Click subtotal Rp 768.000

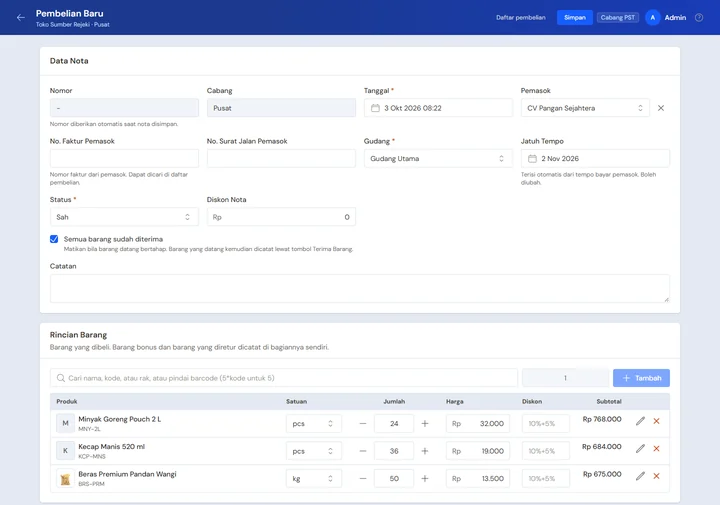coord(602,419)
